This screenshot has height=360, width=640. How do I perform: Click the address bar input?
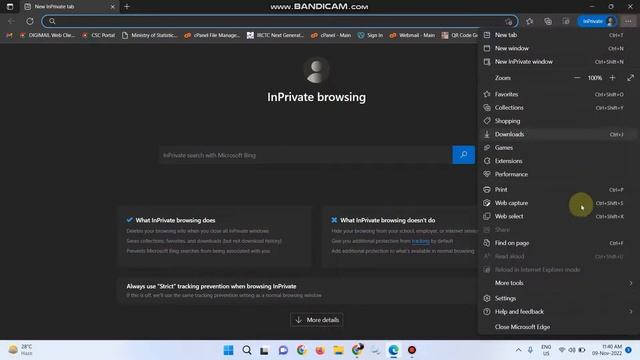pos(280,21)
